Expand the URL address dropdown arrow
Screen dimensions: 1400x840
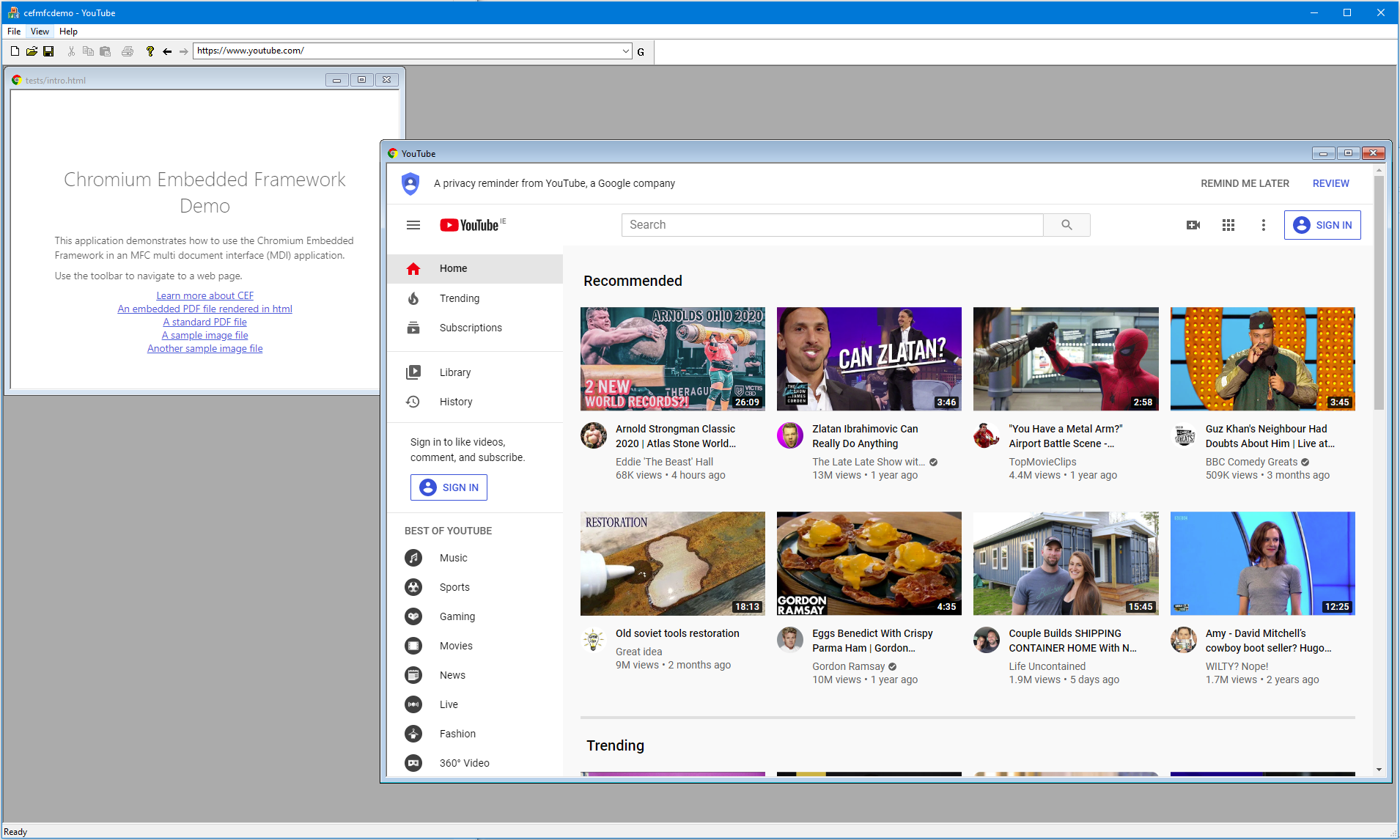tap(625, 51)
